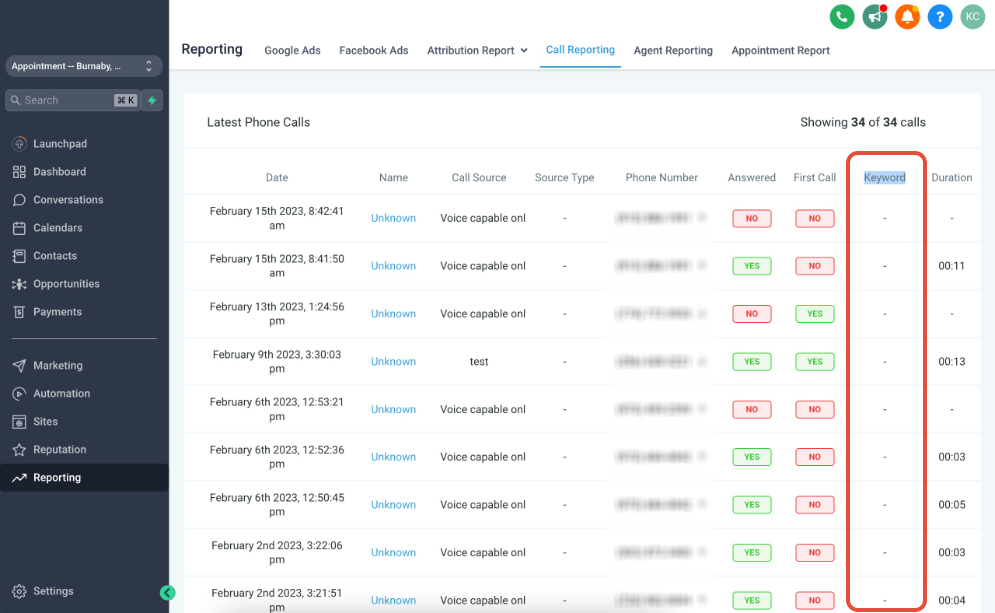This screenshot has height=613, width=995.
Task: Open the KC user avatar menu
Action: 972,16
